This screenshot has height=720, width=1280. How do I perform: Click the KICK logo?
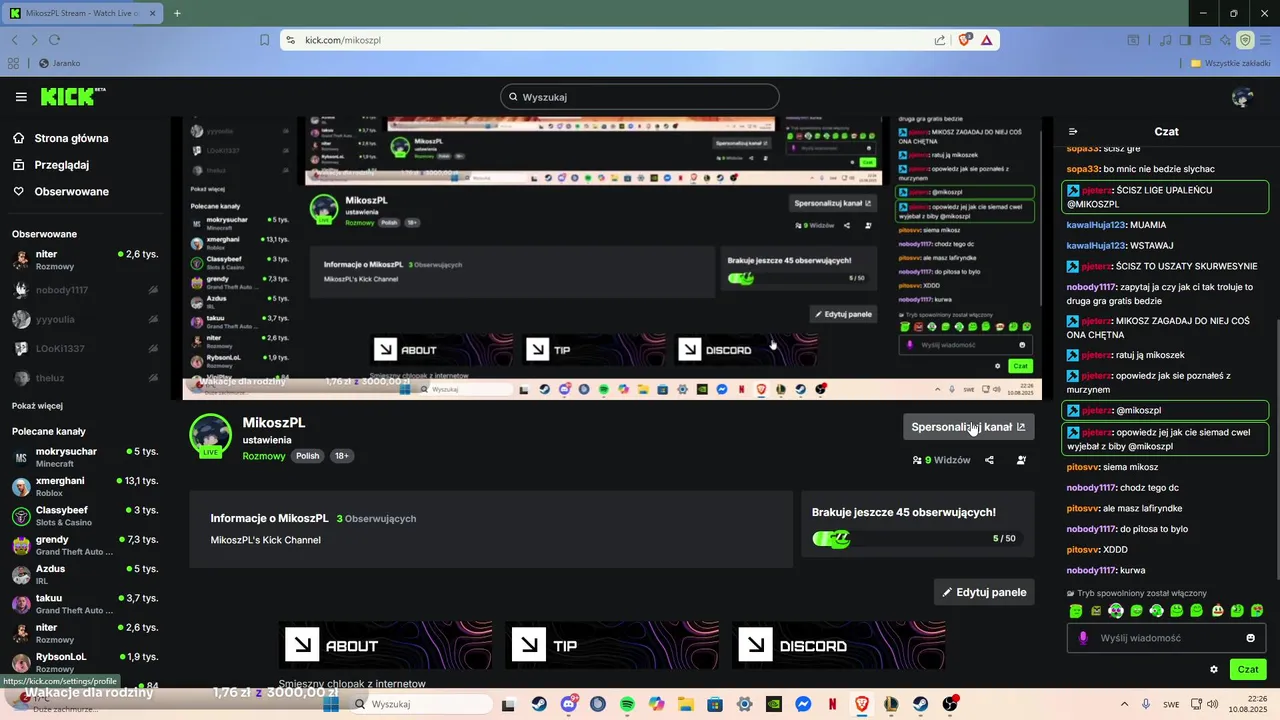tap(72, 97)
